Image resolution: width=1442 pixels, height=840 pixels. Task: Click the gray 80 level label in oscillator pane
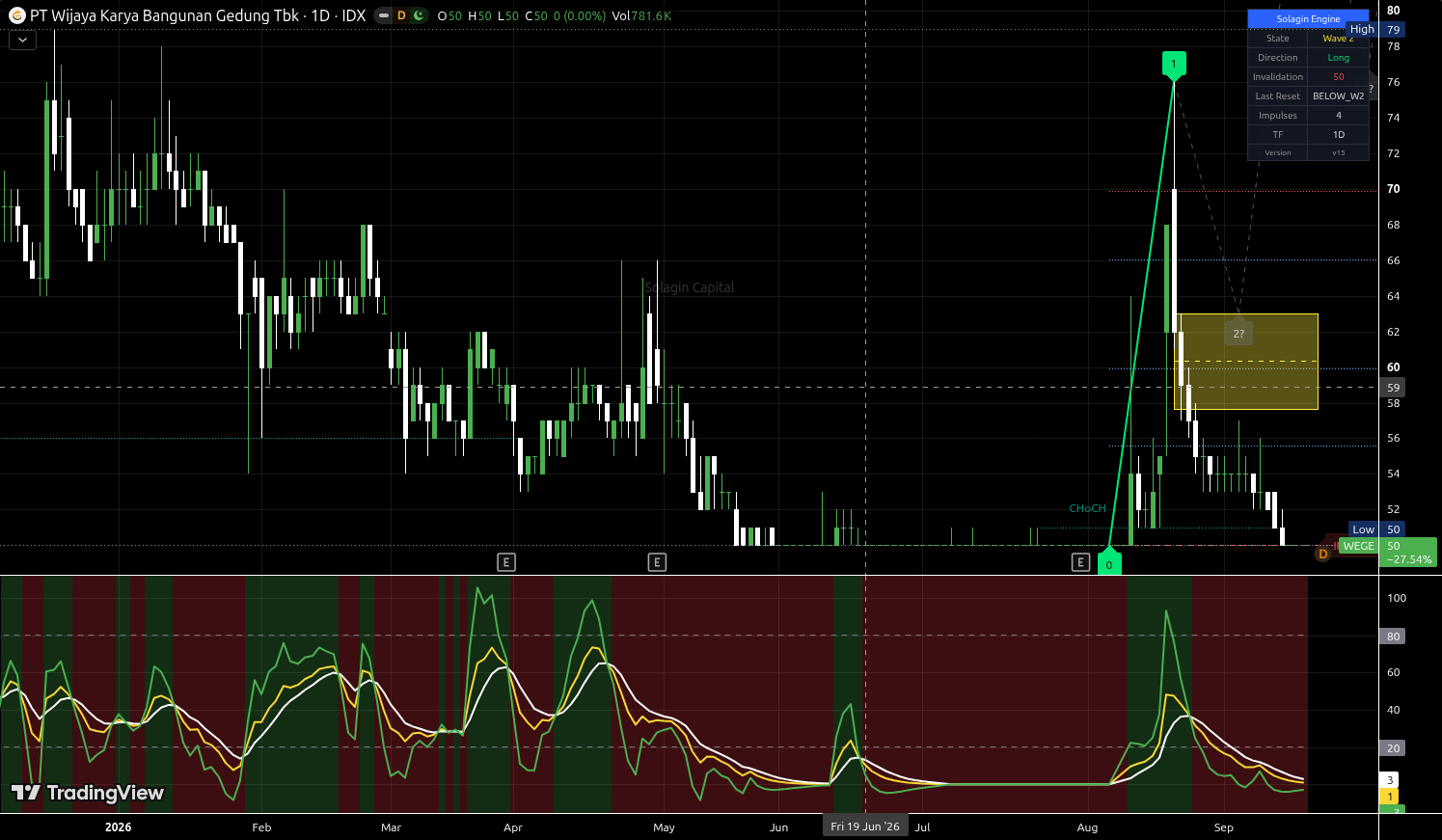1393,637
